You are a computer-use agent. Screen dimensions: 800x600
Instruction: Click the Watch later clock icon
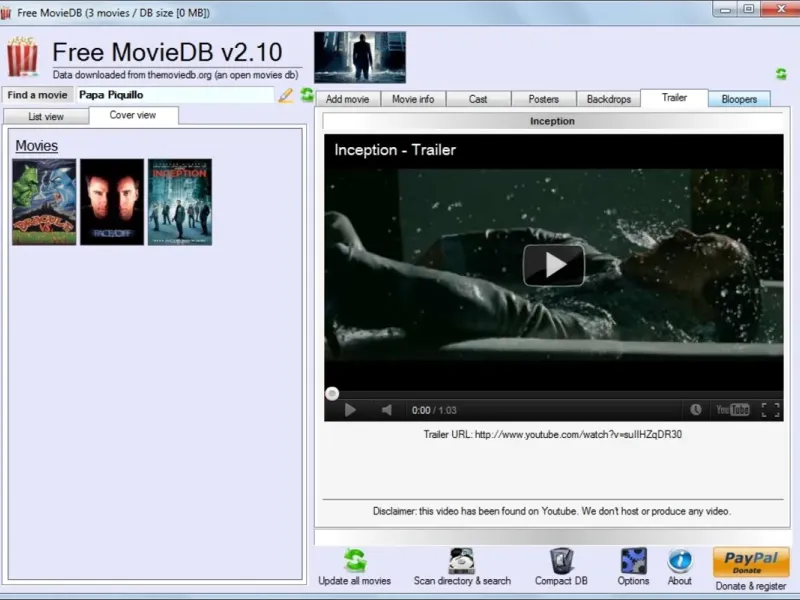pos(695,410)
